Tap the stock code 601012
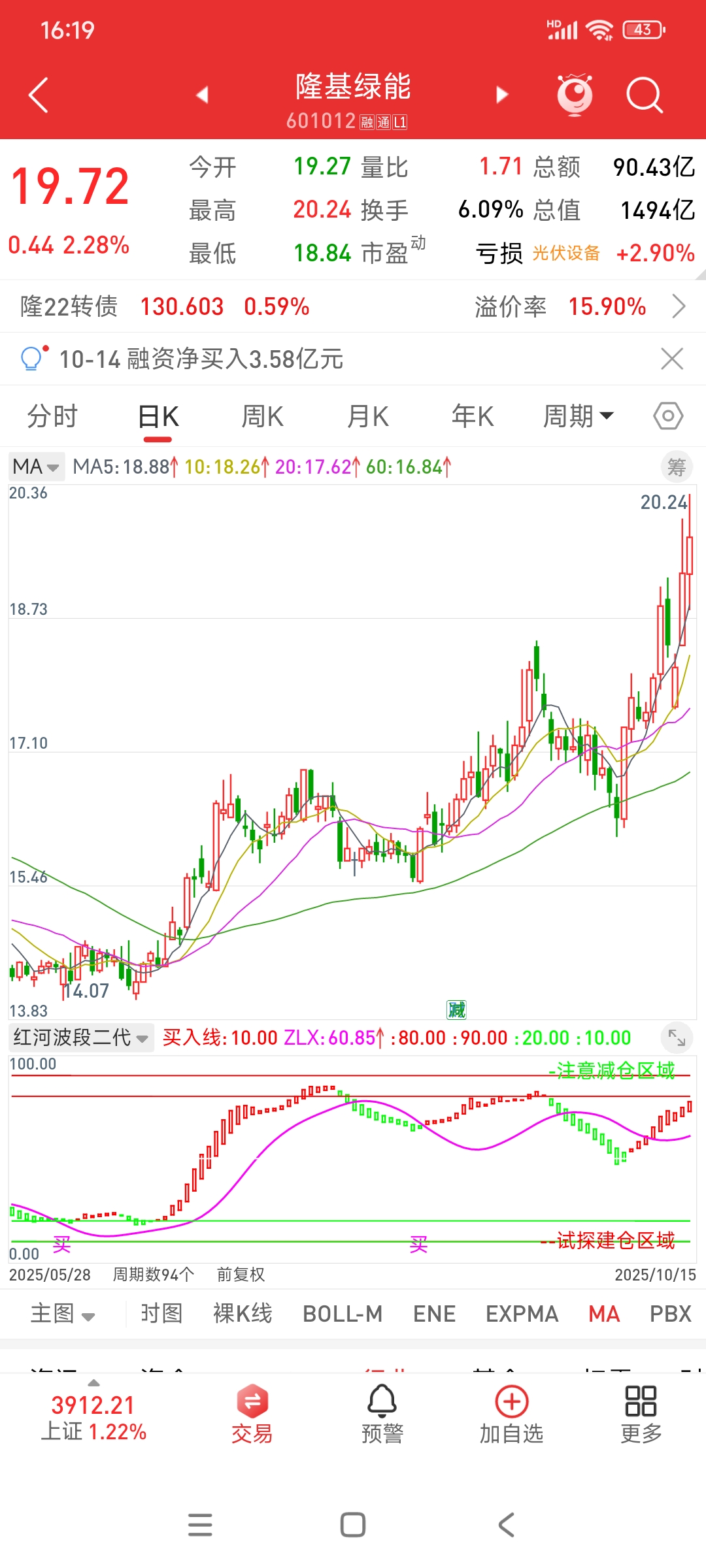Screen dimensions: 706x1568 [320, 121]
